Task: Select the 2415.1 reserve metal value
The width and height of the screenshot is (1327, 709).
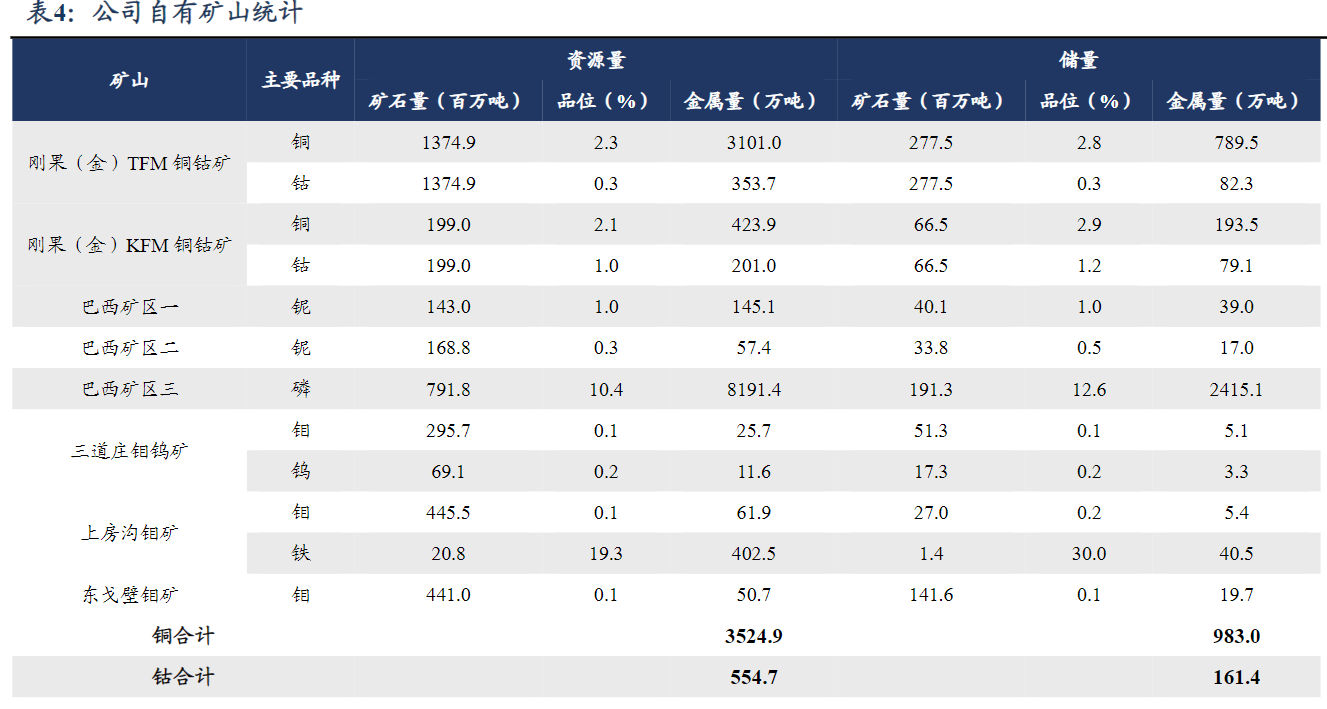Action: coord(1236,389)
